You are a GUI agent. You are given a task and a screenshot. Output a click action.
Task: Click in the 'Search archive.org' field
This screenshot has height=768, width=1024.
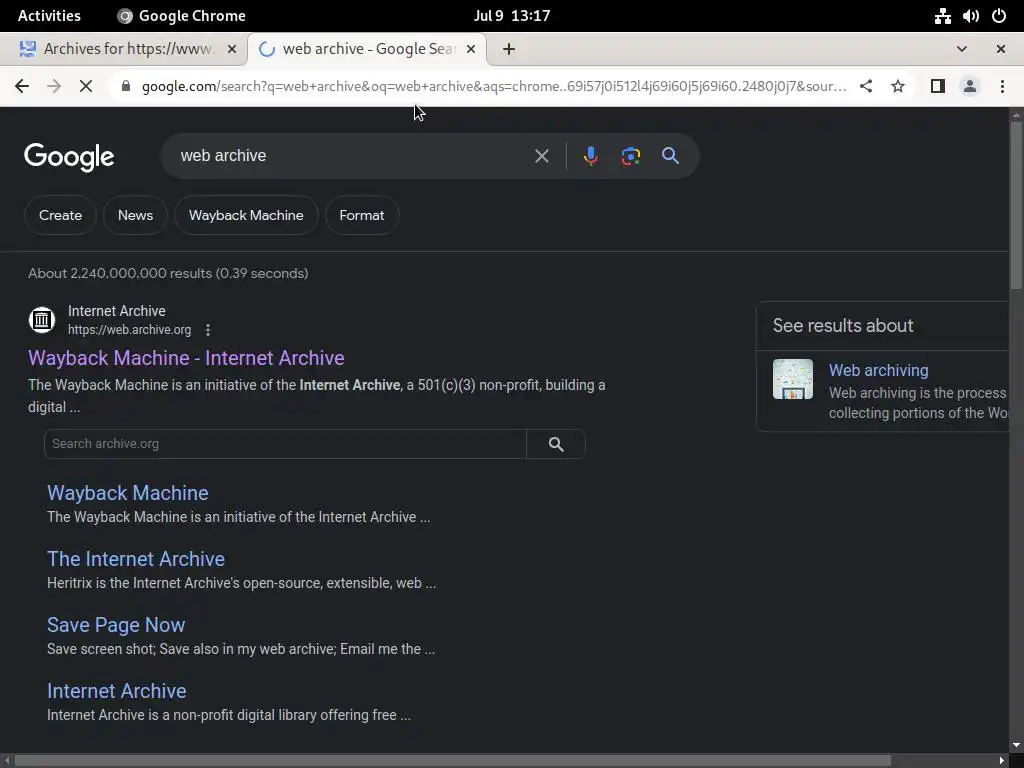285,444
